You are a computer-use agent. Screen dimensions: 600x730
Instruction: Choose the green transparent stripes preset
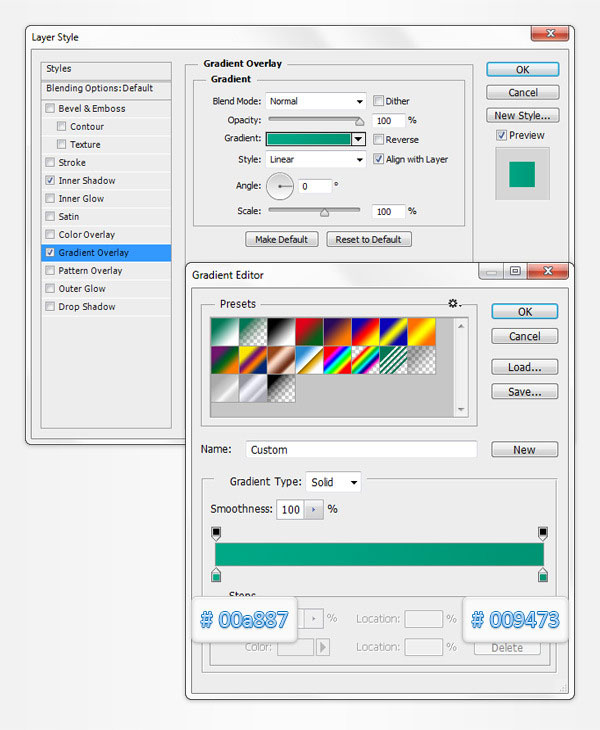[x=393, y=360]
